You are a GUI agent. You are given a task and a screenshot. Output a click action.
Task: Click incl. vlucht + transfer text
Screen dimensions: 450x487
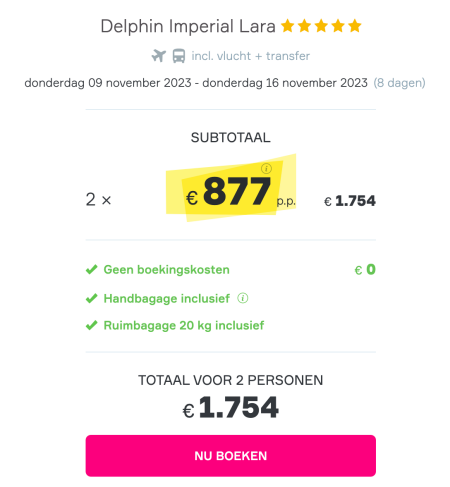250,56
